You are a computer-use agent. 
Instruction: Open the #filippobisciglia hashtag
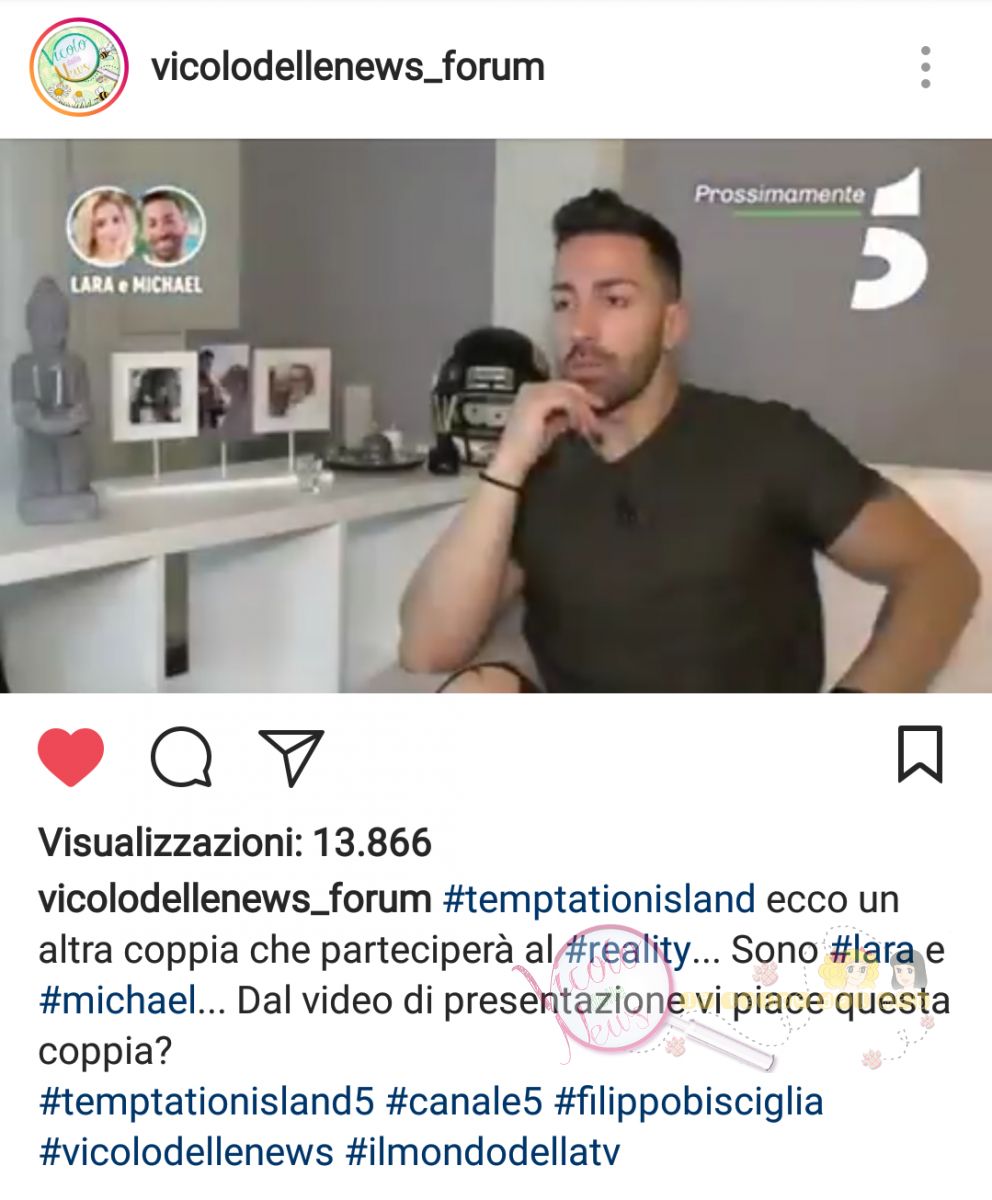coord(689,1102)
